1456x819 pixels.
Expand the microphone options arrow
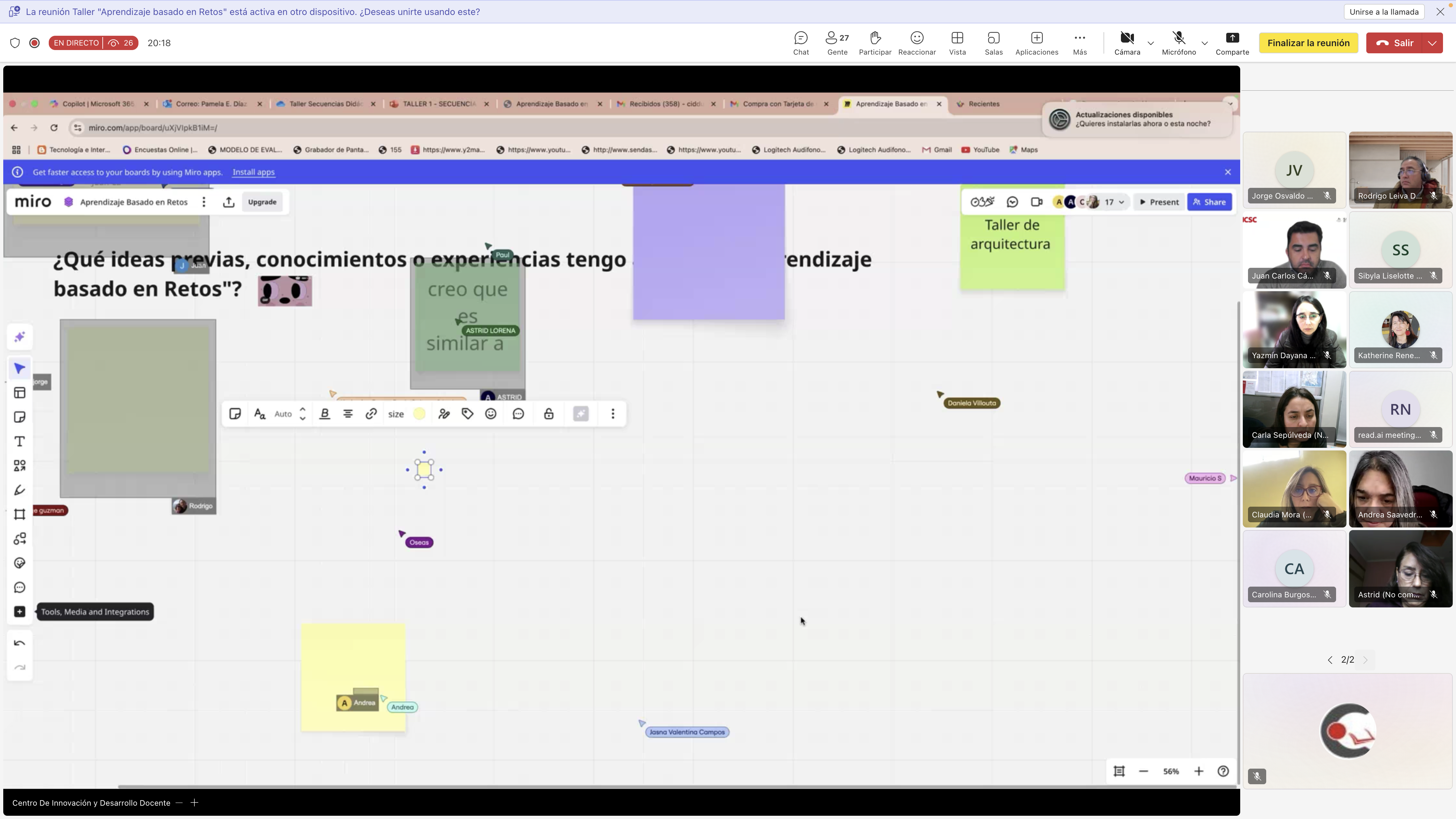pos(1204,43)
